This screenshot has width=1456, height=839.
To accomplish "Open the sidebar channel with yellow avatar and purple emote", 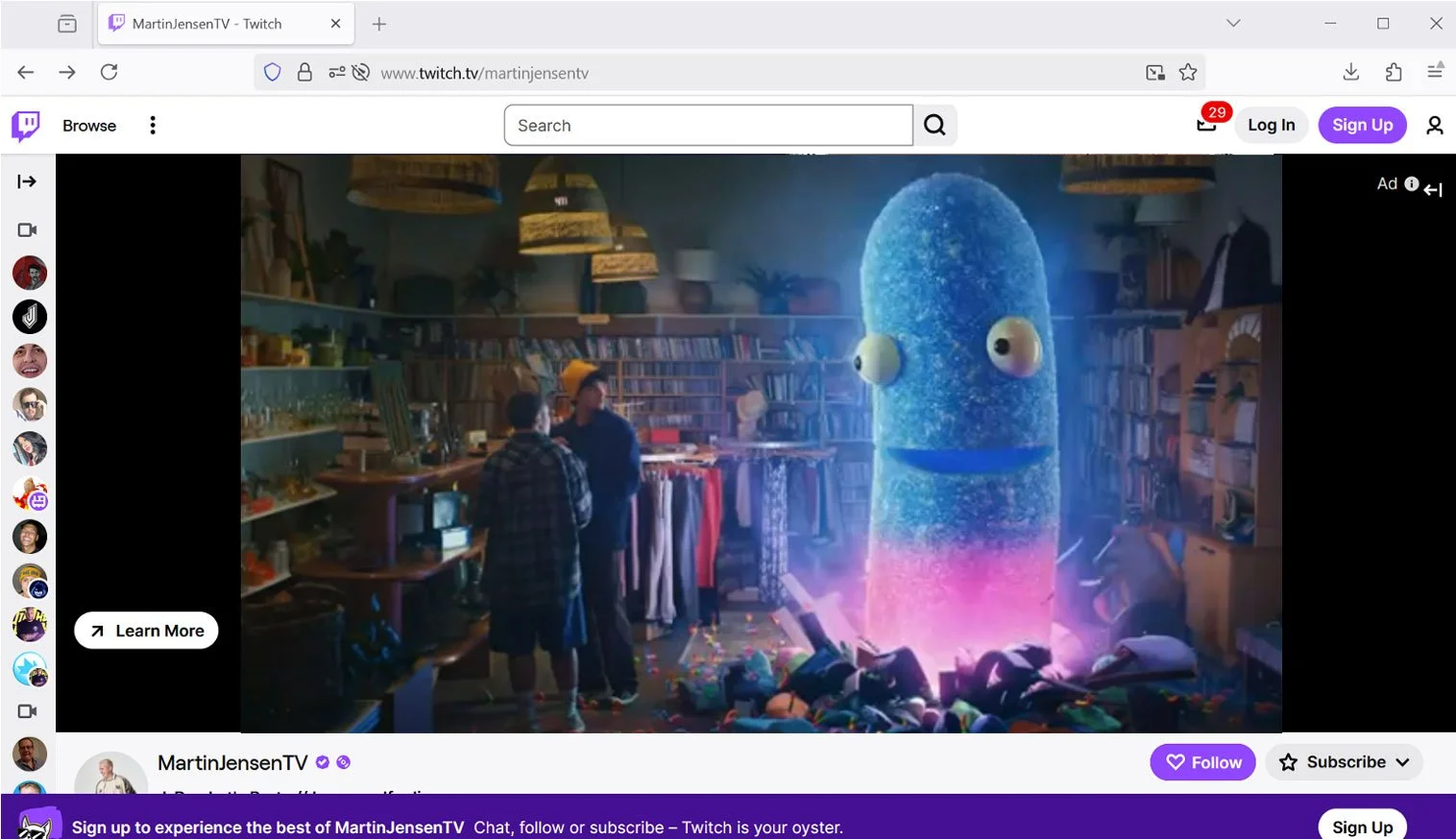I will coord(30,493).
